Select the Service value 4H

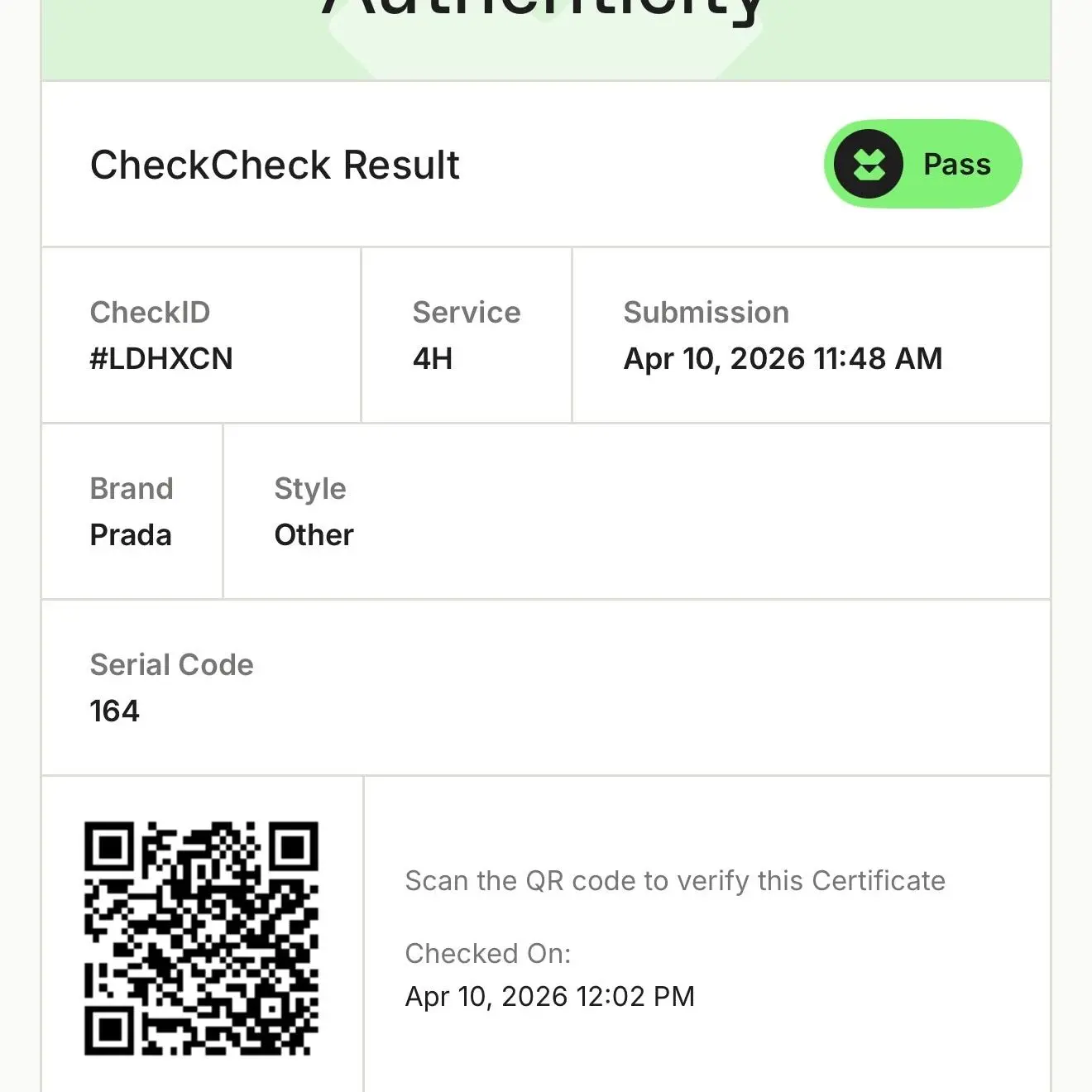[433, 359]
